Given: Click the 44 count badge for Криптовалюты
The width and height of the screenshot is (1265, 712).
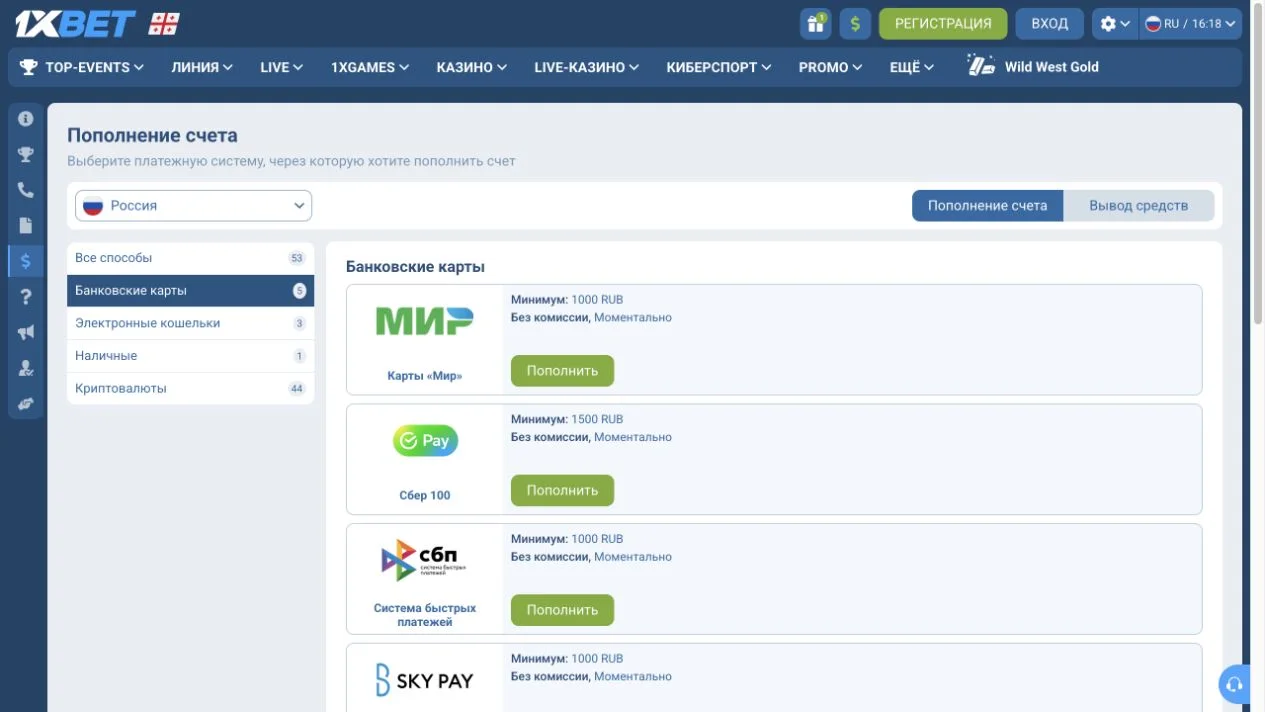Looking at the screenshot, I should pos(297,389).
